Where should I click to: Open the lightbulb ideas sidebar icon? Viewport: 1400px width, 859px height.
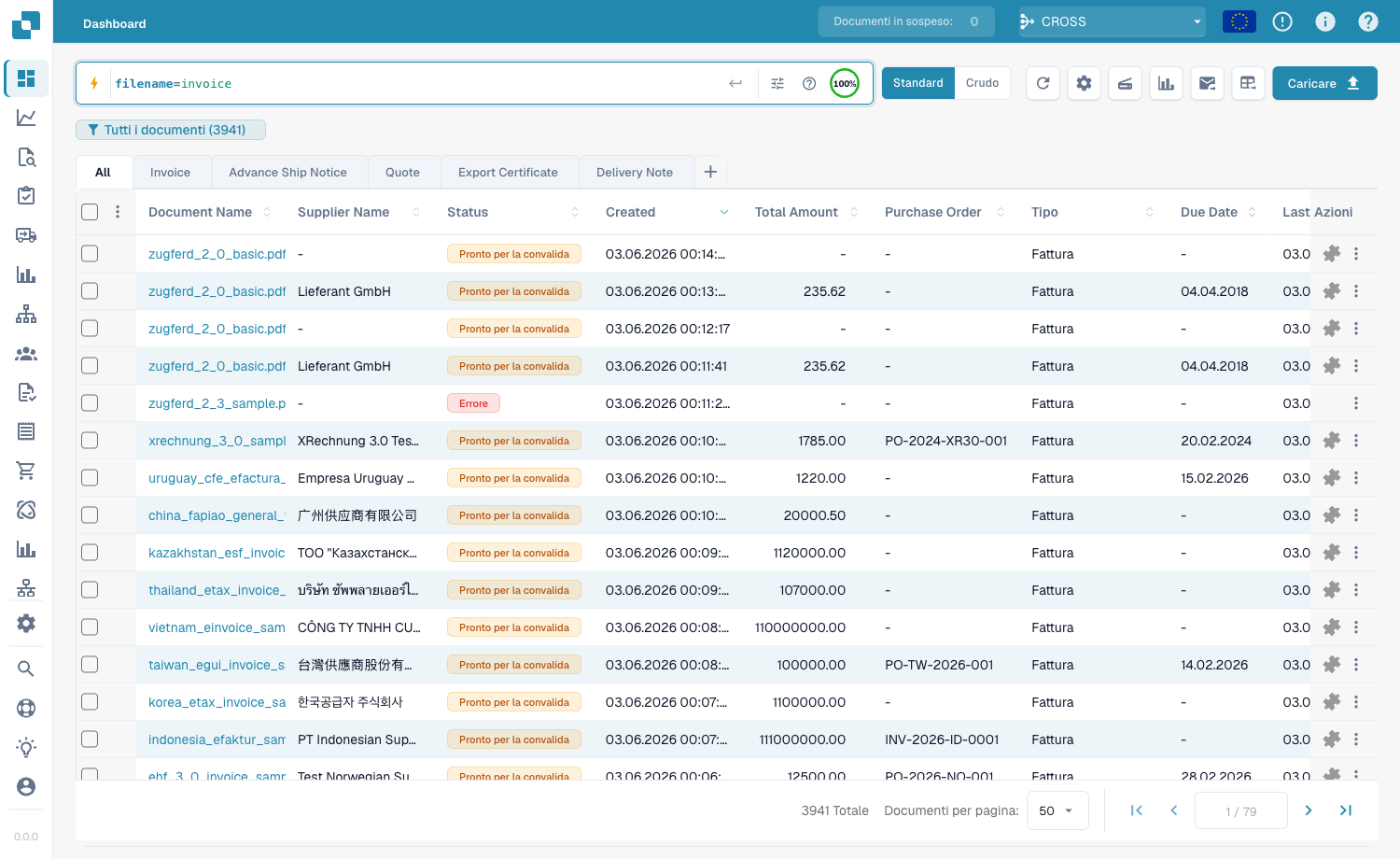(26, 747)
